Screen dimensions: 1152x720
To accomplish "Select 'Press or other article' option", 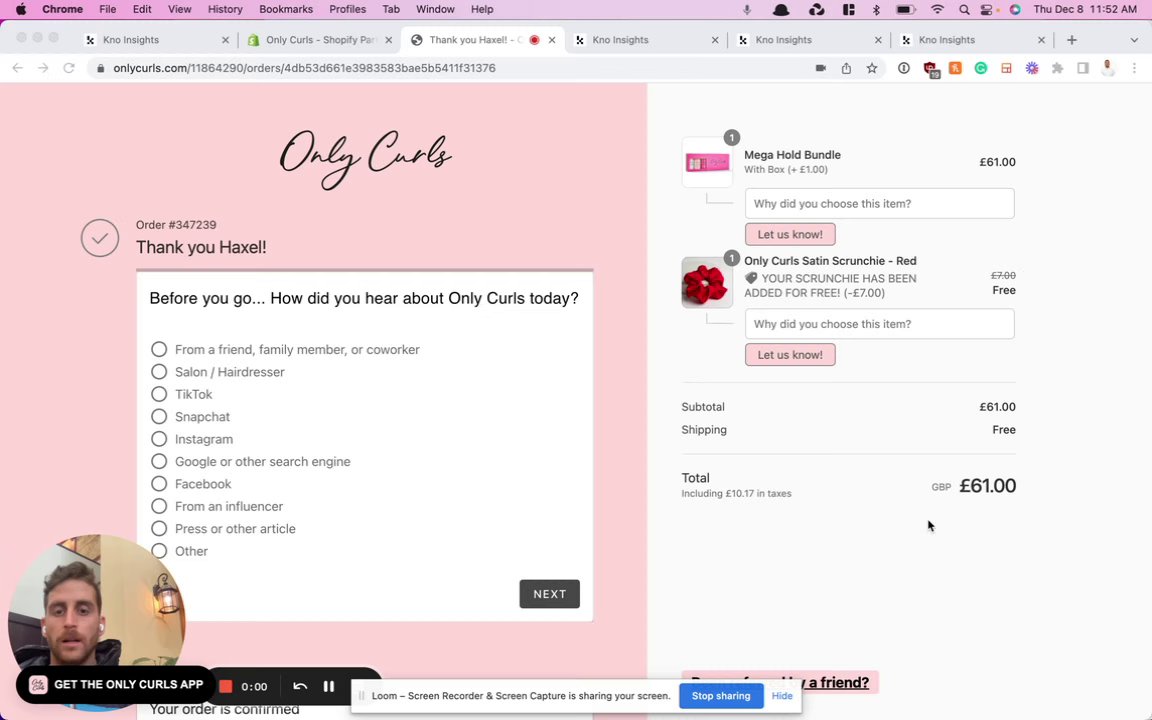I will [159, 528].
